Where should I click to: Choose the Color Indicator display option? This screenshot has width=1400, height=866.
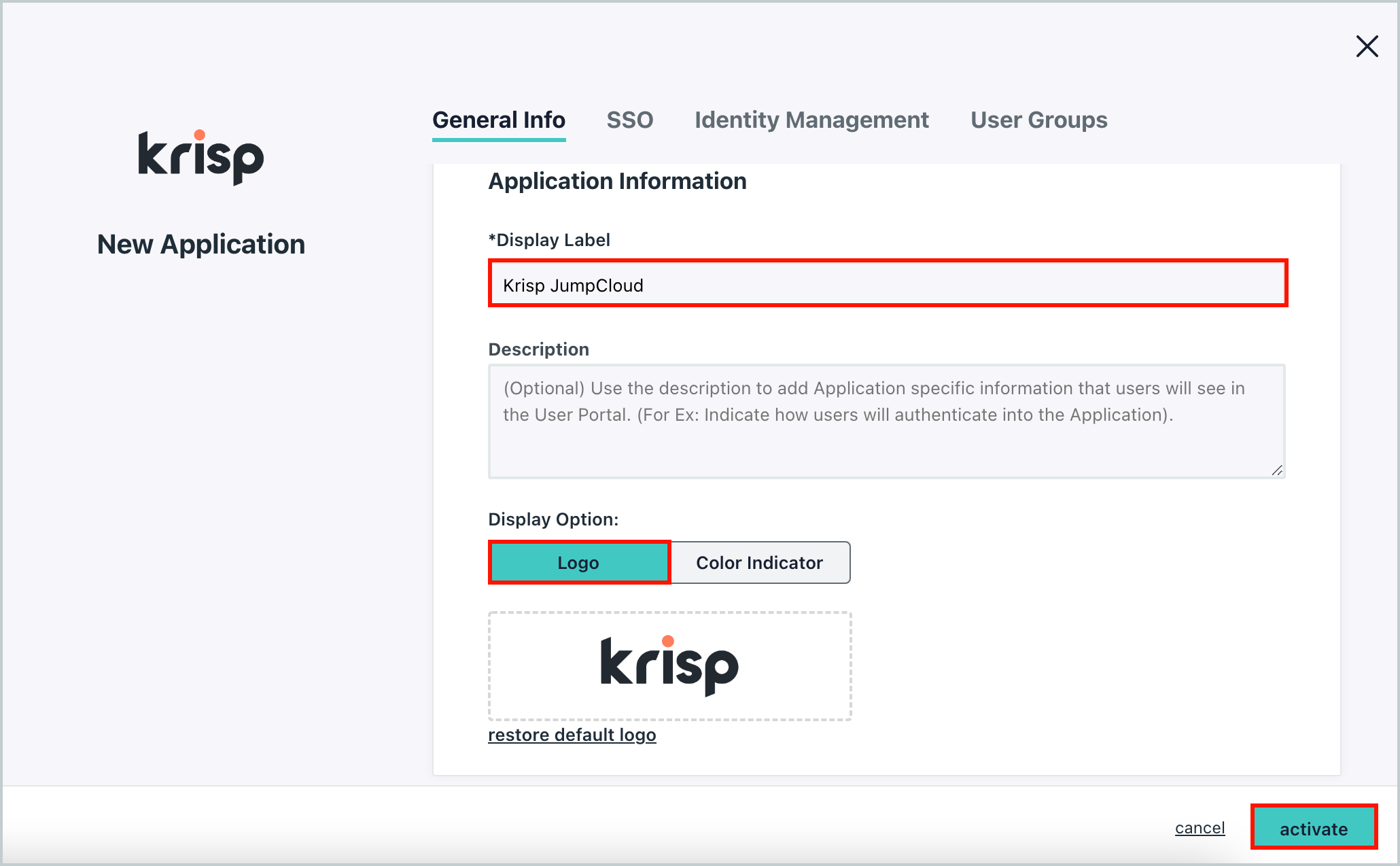(760, 562)
